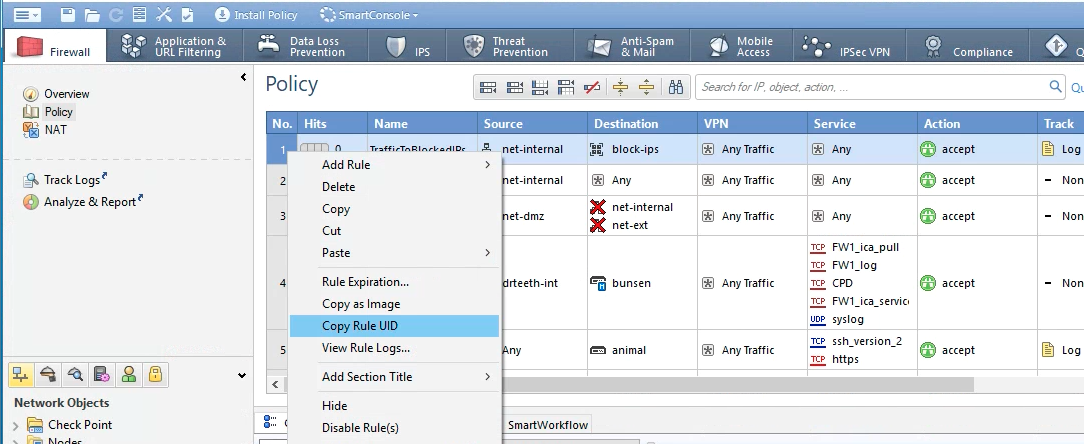Open the main application menu button
This screenshot has height=444, width=1084.
pos(27,15)
